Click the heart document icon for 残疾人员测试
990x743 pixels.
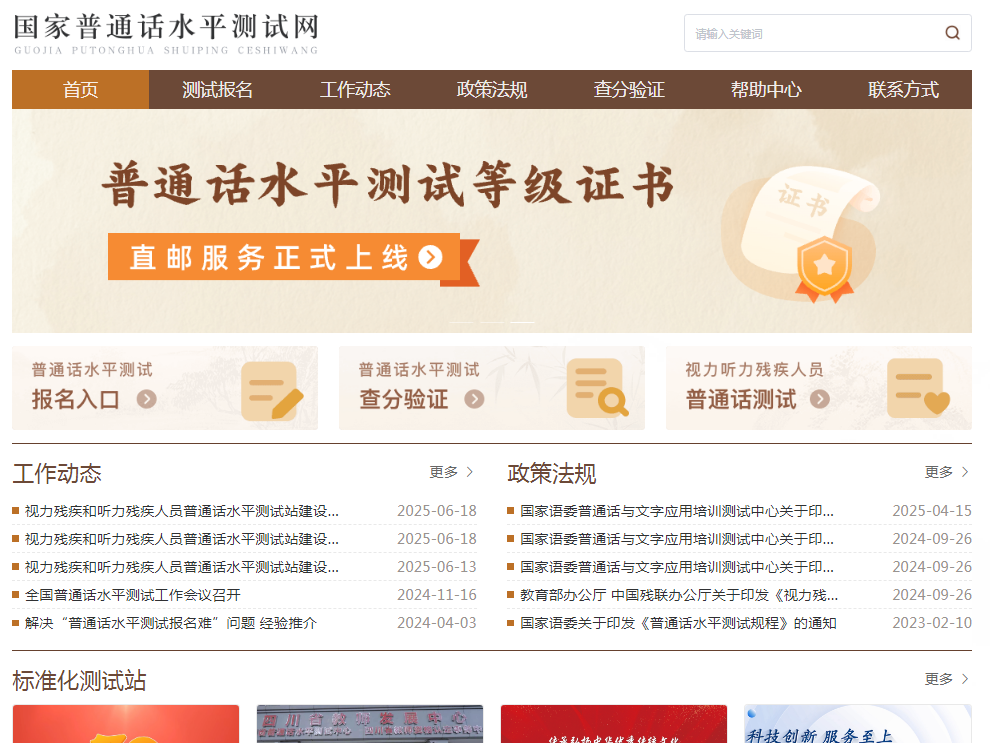click(919, 389)
